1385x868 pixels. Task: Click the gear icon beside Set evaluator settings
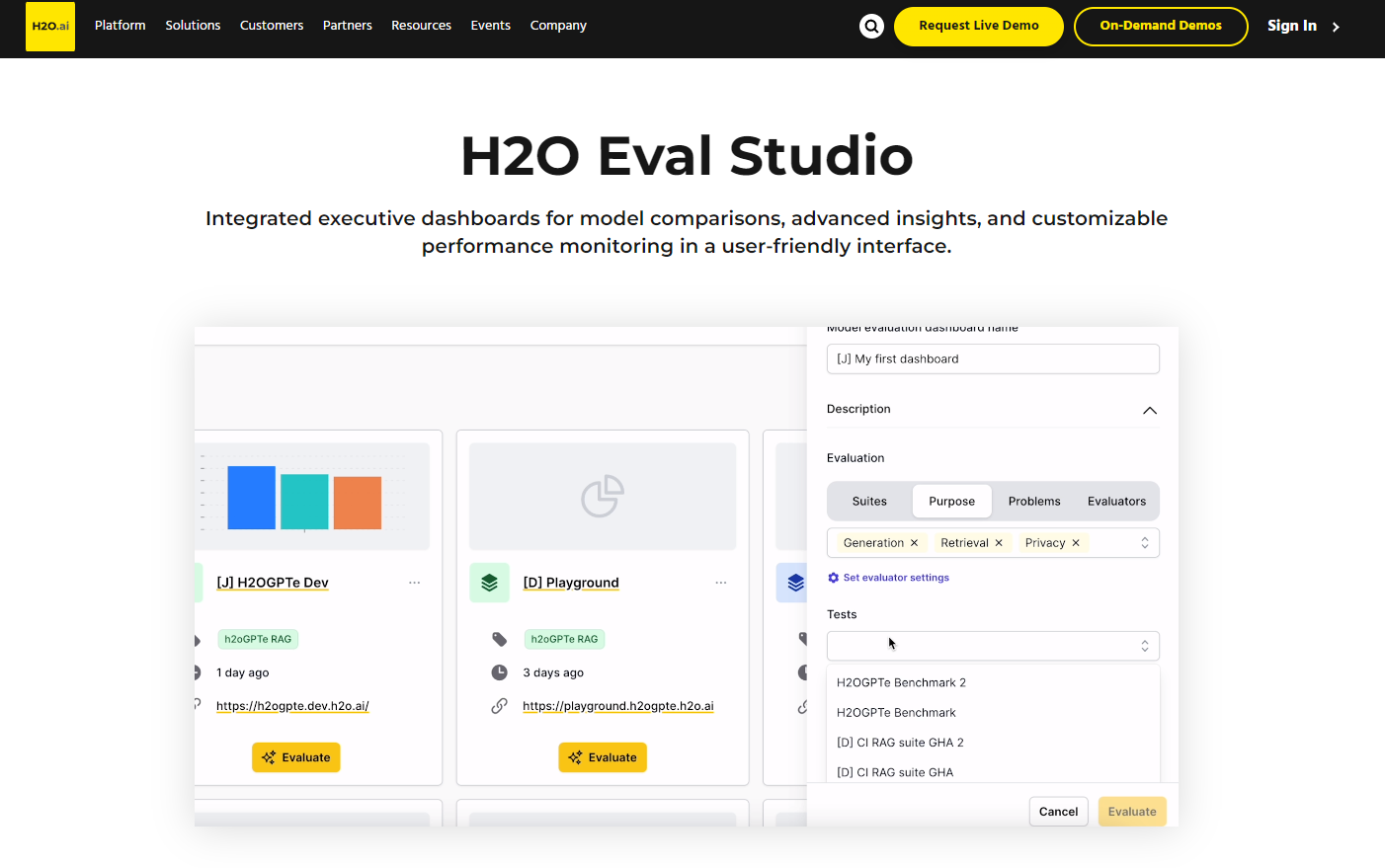pos(833,578)
